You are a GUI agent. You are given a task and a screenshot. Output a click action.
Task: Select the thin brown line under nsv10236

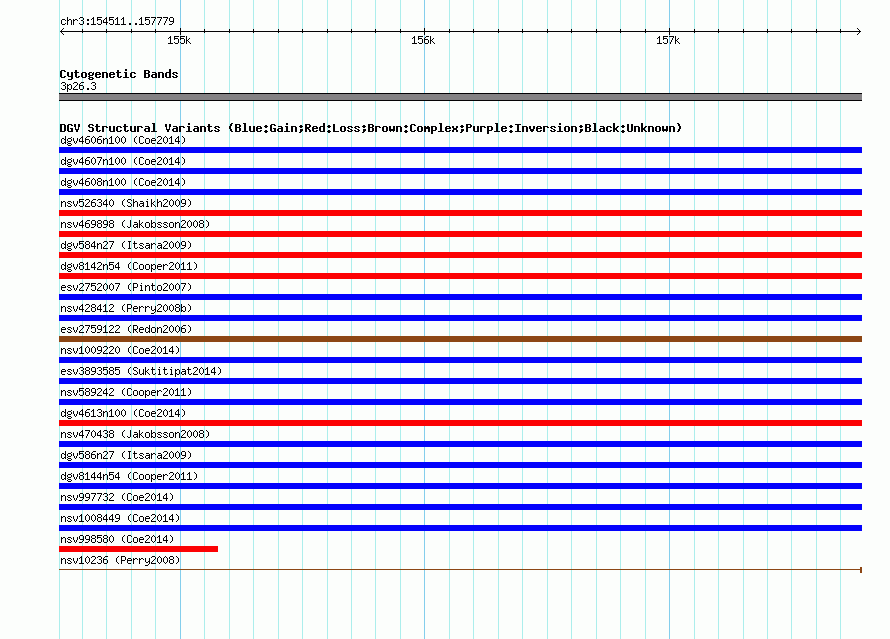point(460,570)
